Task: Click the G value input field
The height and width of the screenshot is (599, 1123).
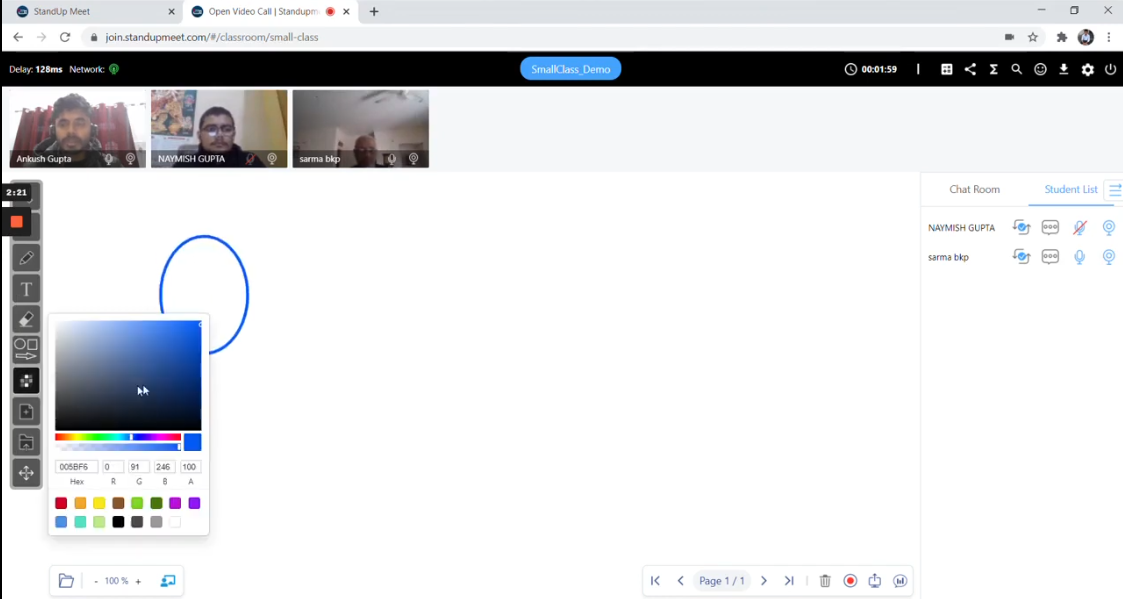Action: click(139, 467)
